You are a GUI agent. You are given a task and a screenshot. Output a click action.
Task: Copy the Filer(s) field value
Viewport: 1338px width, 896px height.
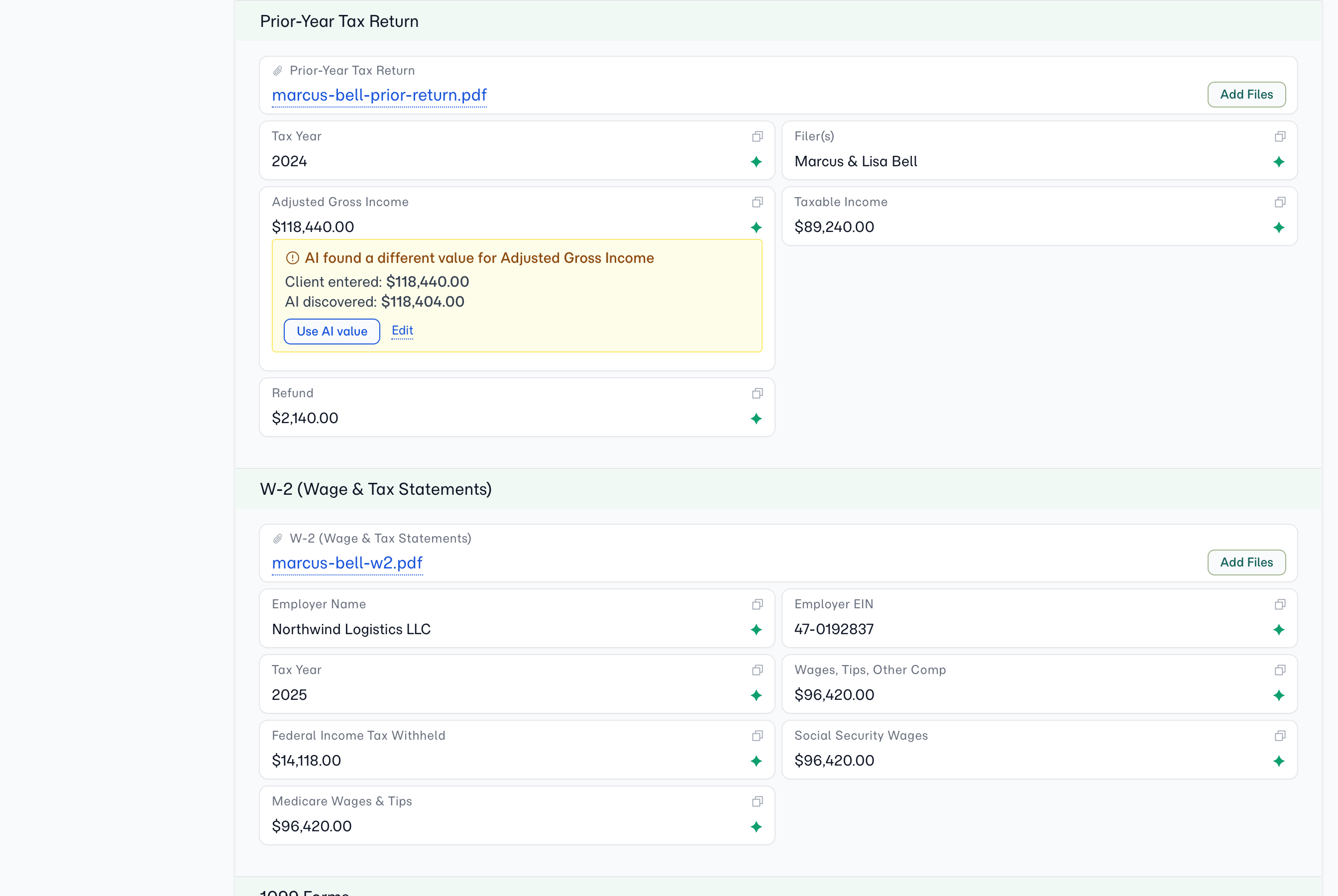tap(1280, 136)
